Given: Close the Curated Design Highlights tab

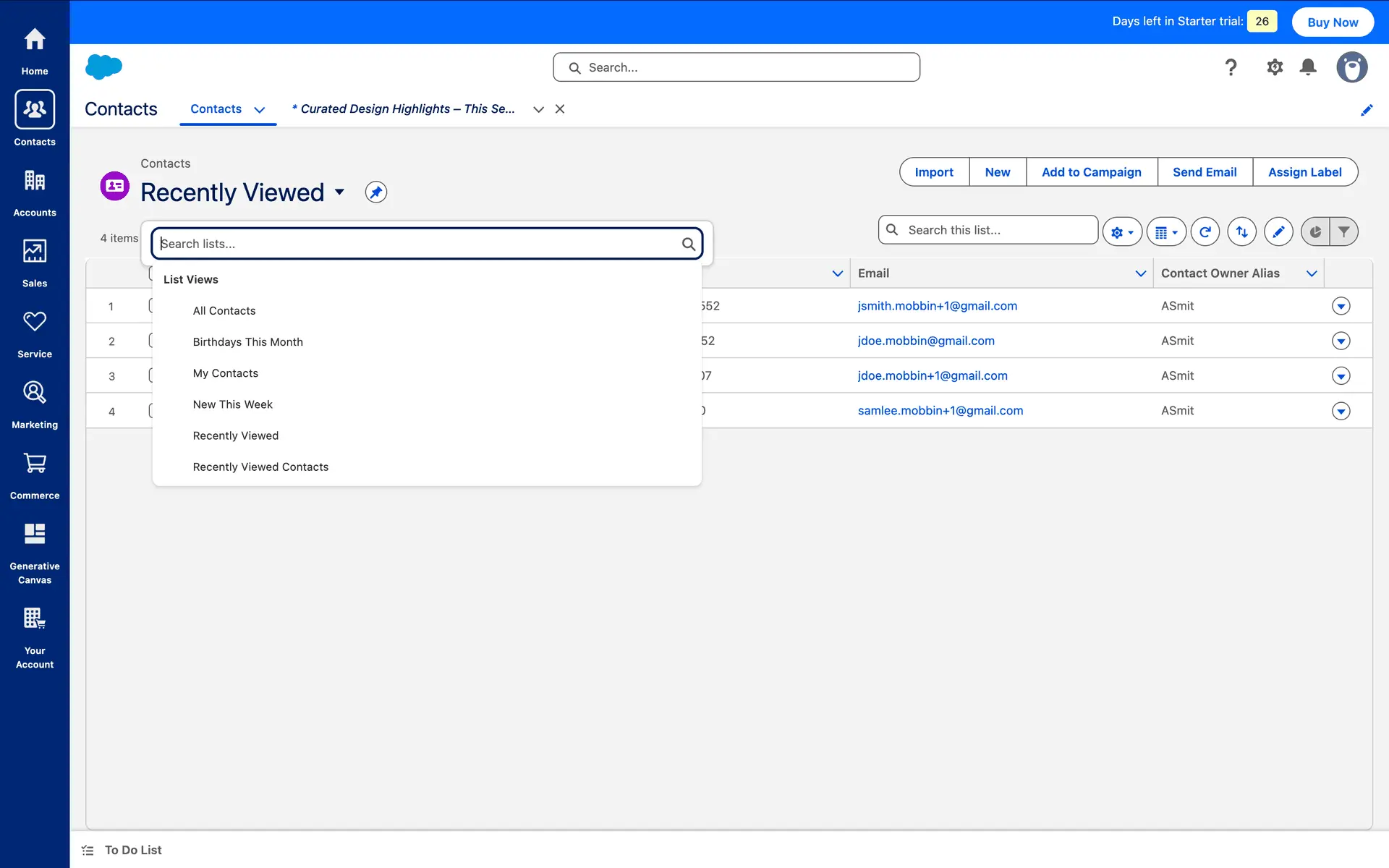Looking at the screenshot, I should (560, 109).
